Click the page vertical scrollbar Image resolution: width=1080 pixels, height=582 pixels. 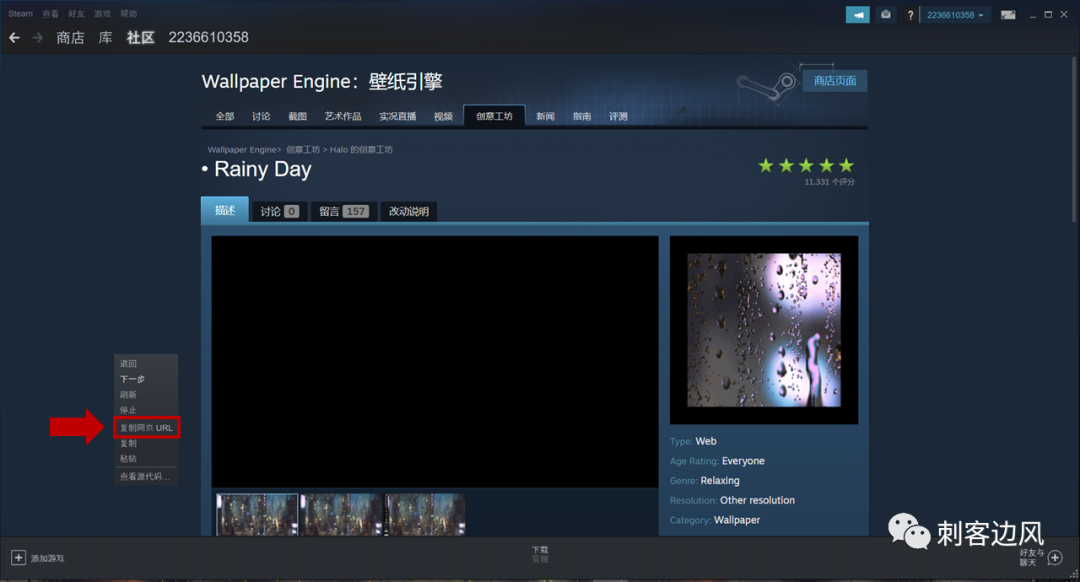(x=1073, y=141)
